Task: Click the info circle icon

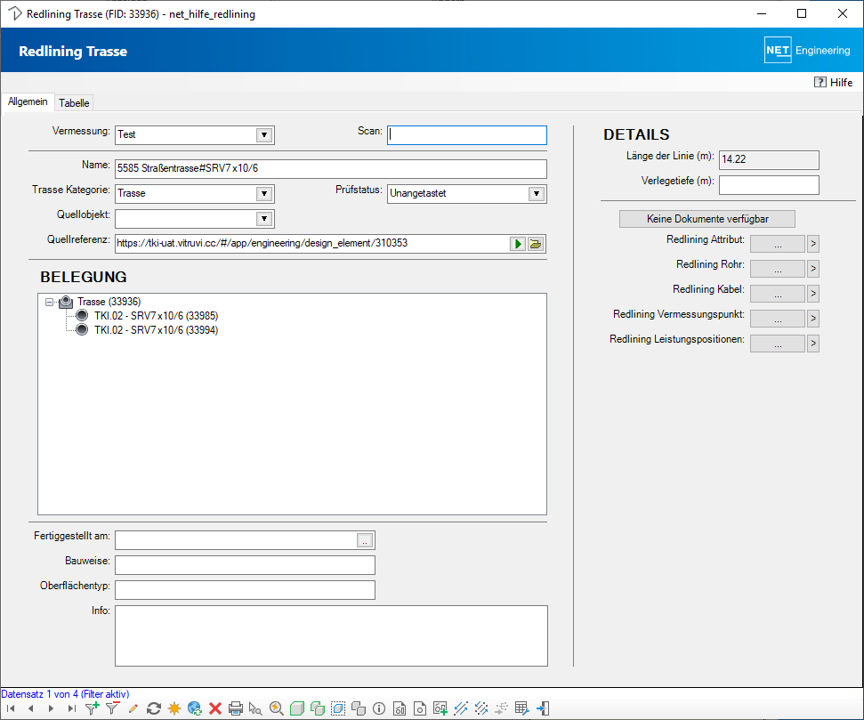Action: click(x=379, y=708)
